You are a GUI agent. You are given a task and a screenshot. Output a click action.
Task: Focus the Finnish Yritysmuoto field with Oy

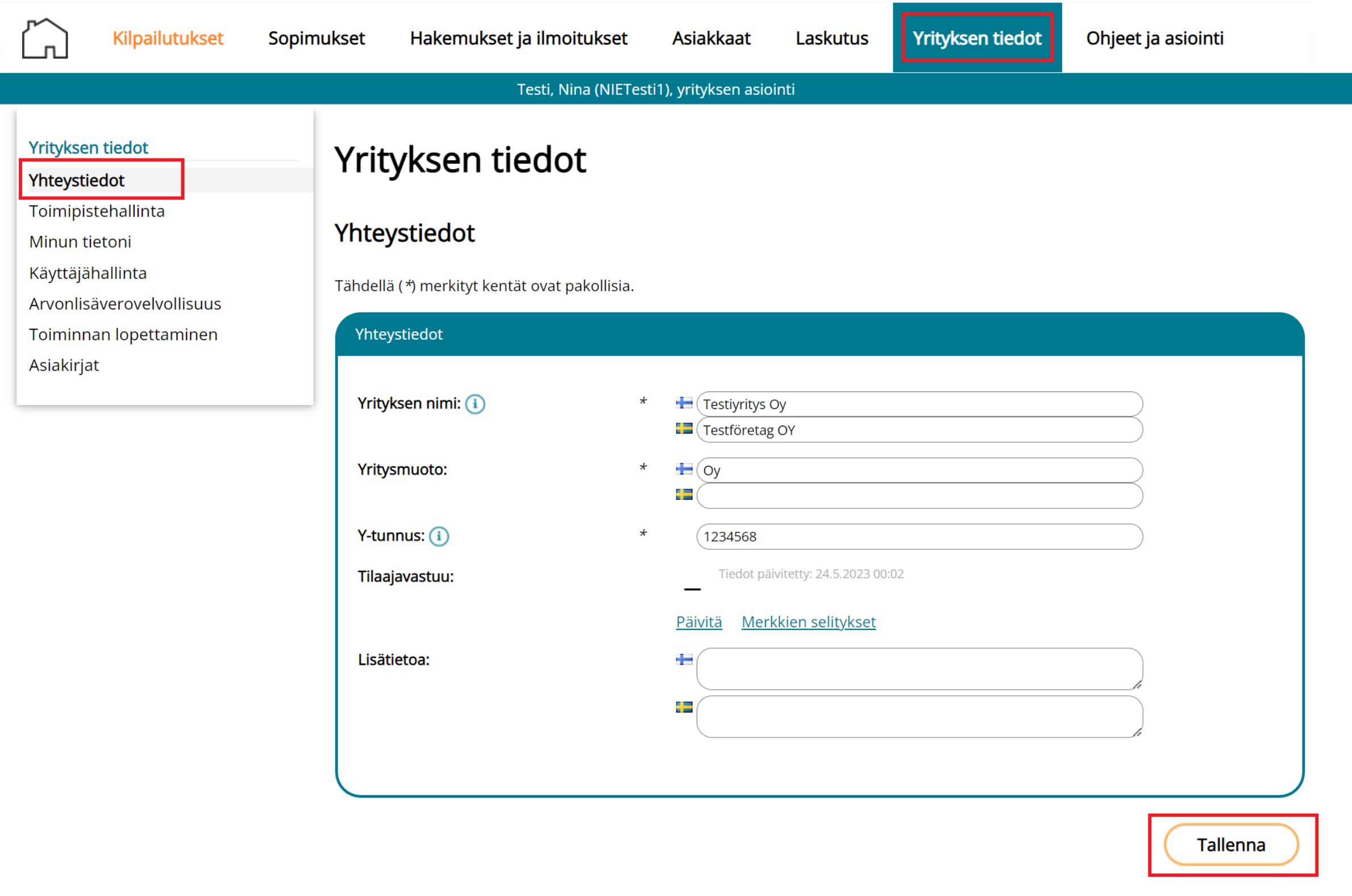pos(920,470)
